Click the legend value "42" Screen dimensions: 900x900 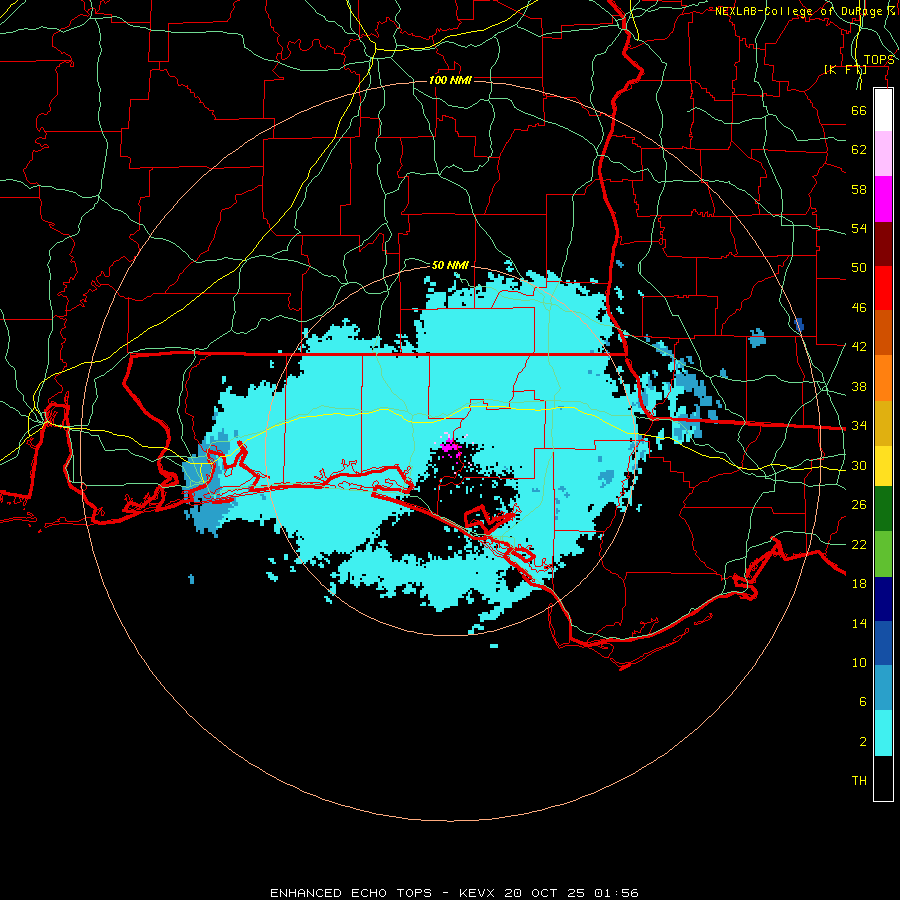tap(859, 347)
